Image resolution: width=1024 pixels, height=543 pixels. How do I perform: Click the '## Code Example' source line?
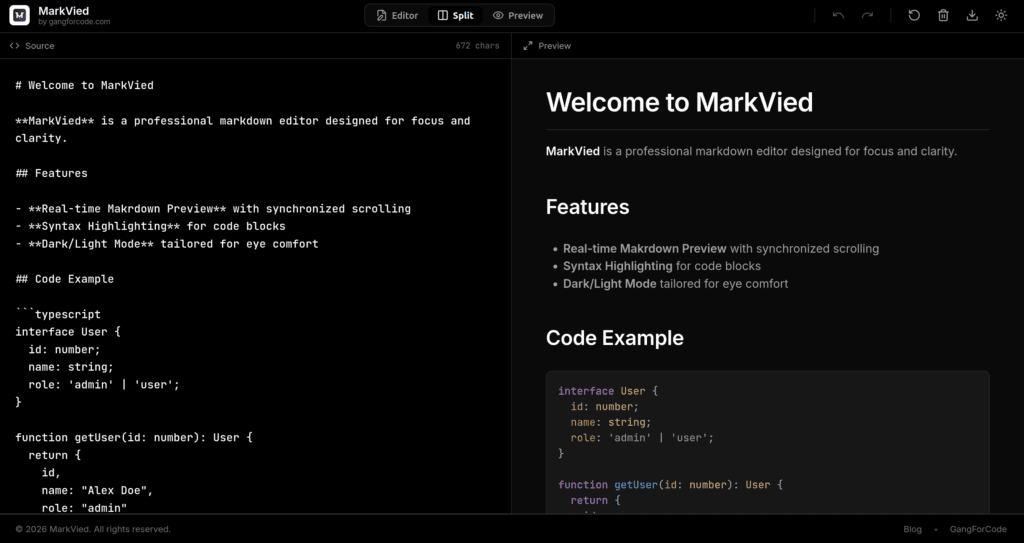click(x=65, y=279)
